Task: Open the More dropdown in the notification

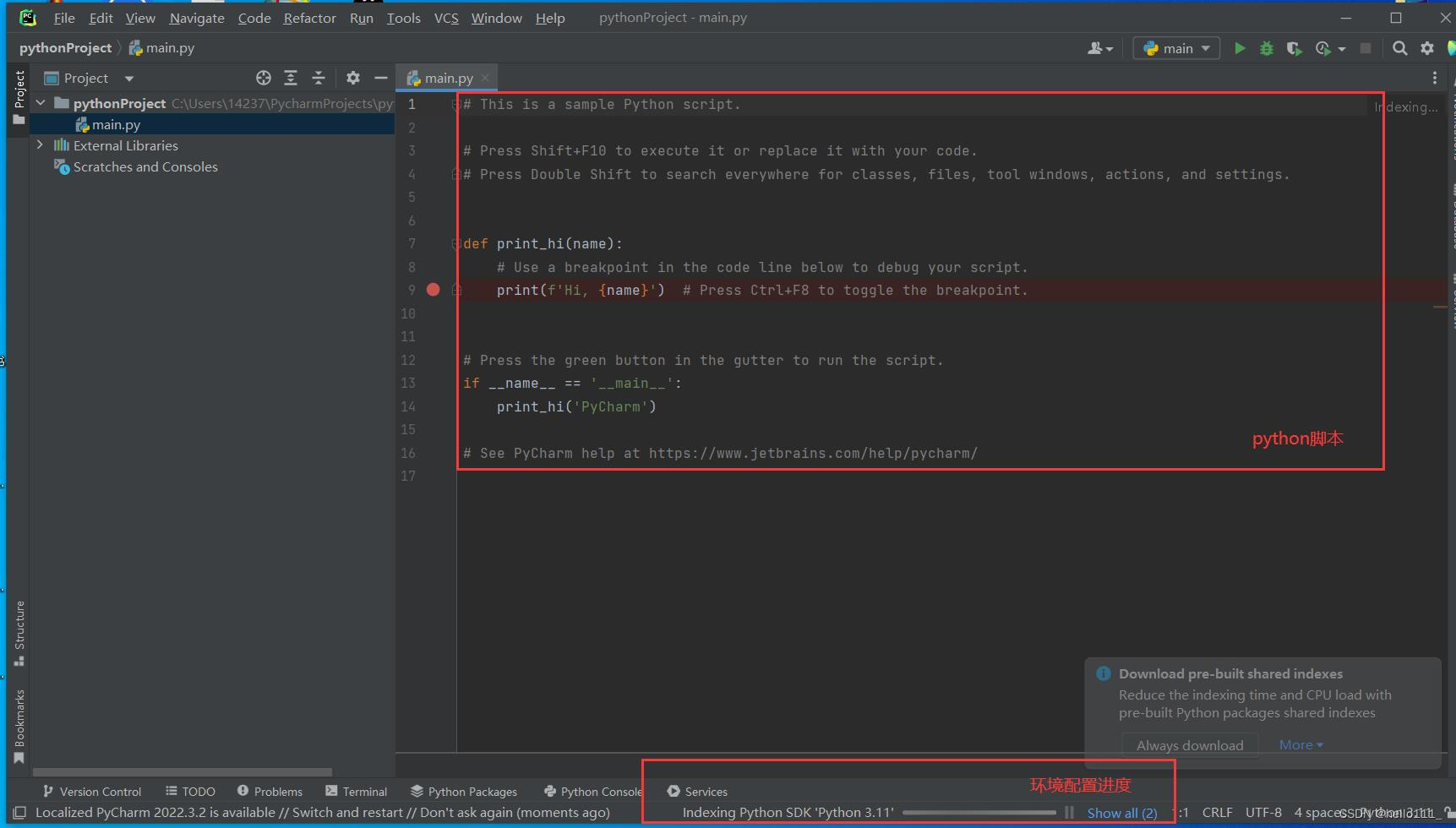Action: point(1301,744)
